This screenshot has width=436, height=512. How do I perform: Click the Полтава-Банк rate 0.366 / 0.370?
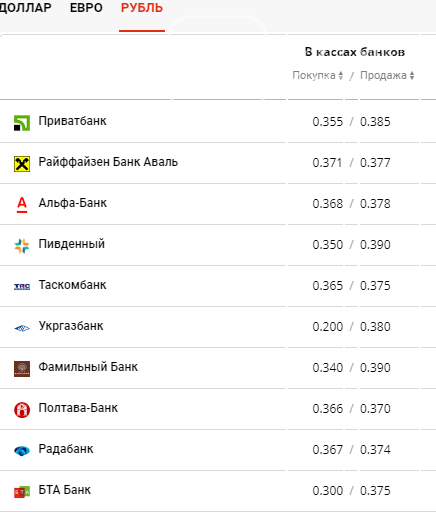pos(351,409)
